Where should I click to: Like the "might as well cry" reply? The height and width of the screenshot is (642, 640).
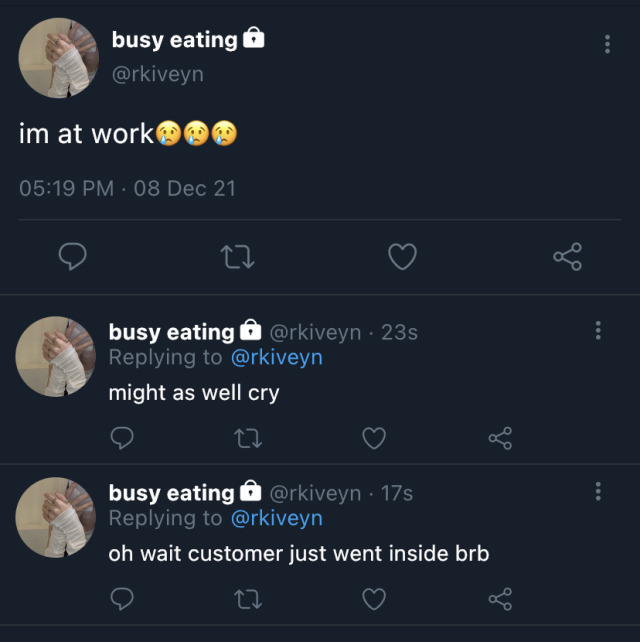click(373, 438)
